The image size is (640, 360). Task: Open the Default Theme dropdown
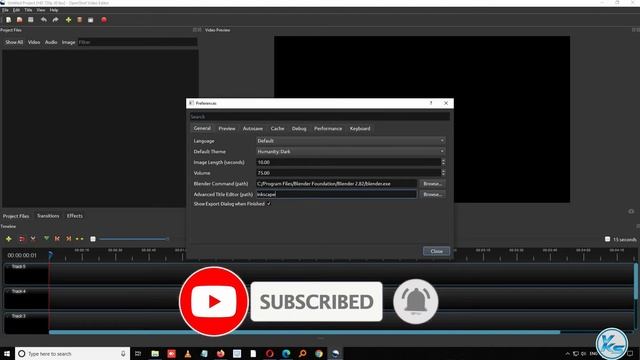[351, 151]
